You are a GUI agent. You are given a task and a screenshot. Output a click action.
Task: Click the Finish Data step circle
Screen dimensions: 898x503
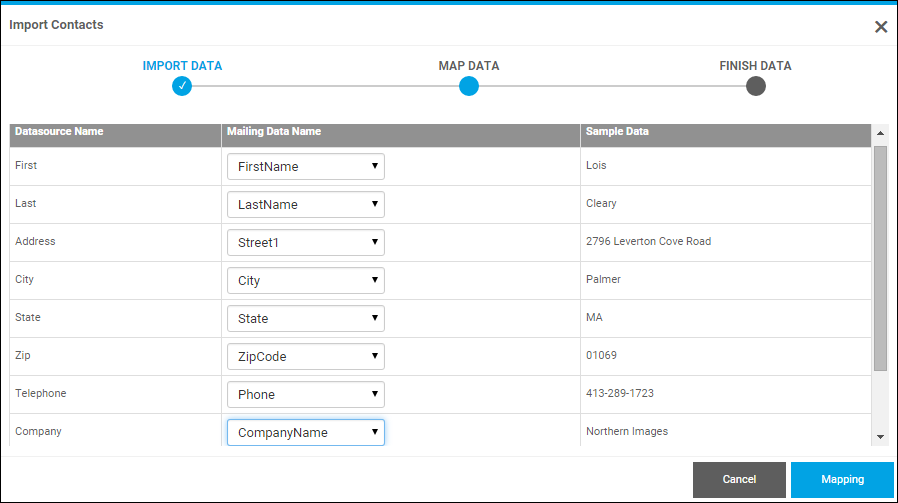tap(756, 86)
